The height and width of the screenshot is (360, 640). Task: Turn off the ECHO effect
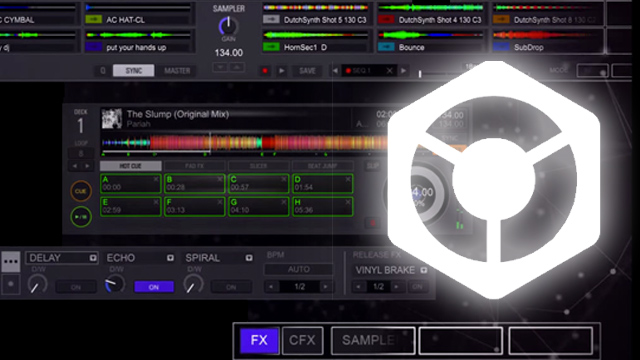[154, 287]
